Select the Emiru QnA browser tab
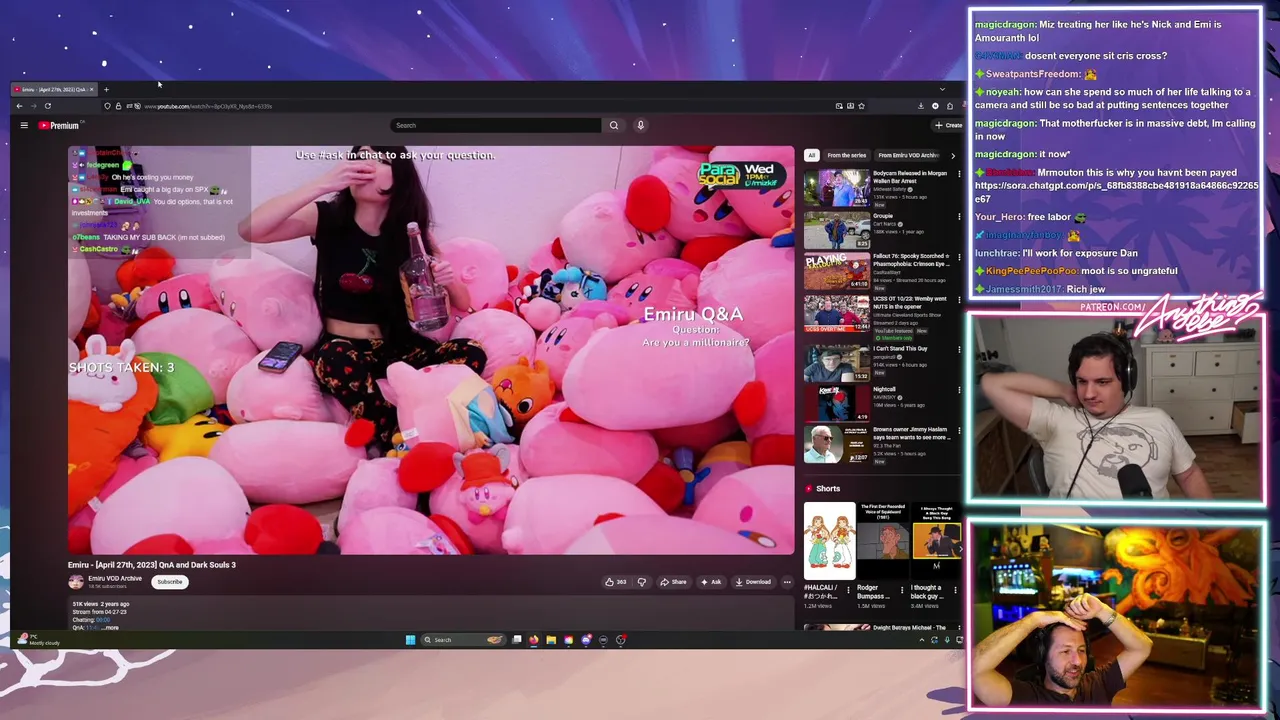This screenshot has width=1280, height=720. coord(54,89)
